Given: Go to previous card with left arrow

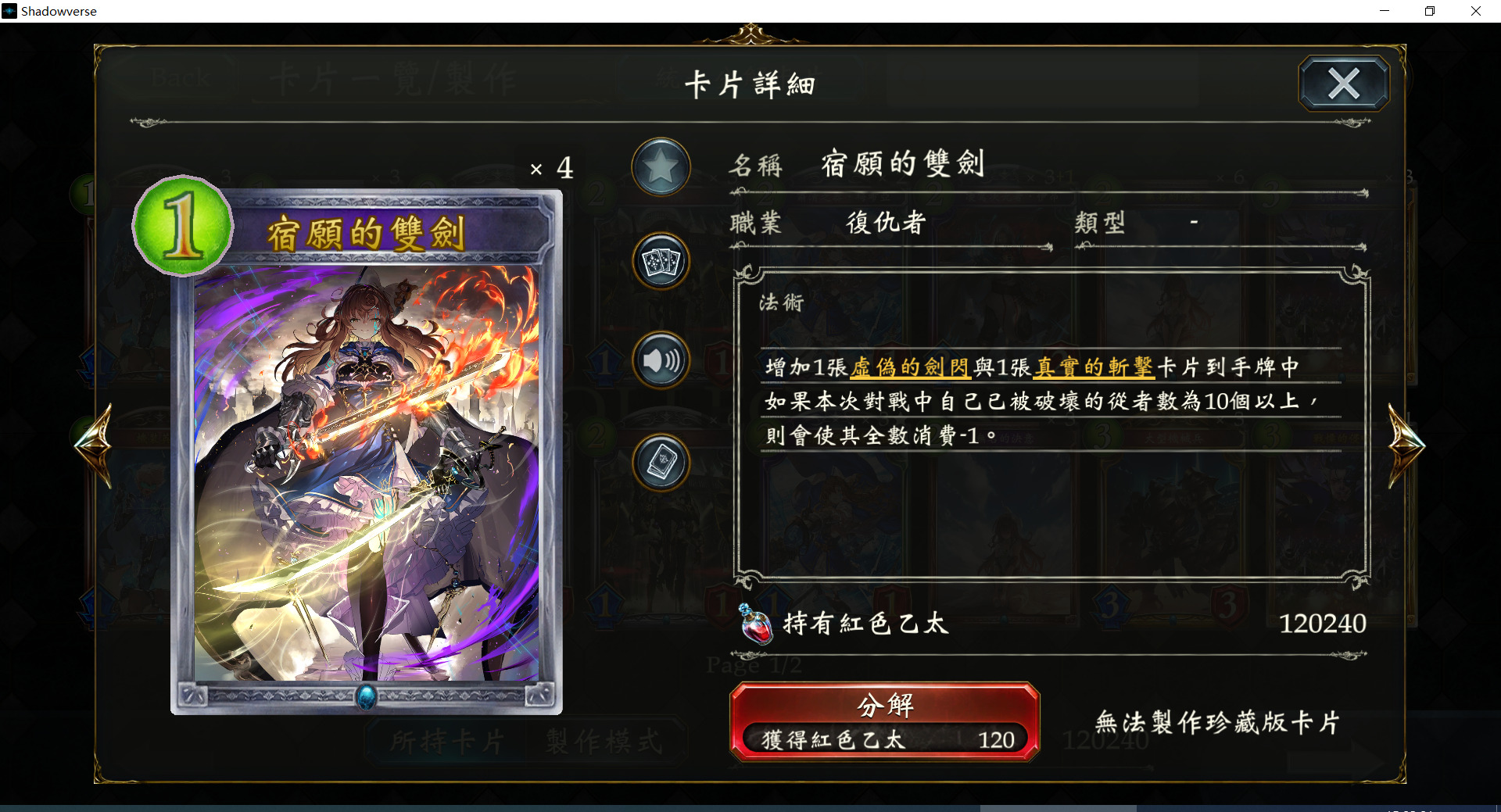Looking at the screenshot, I should pyautogui.click(x=94, y=445).
